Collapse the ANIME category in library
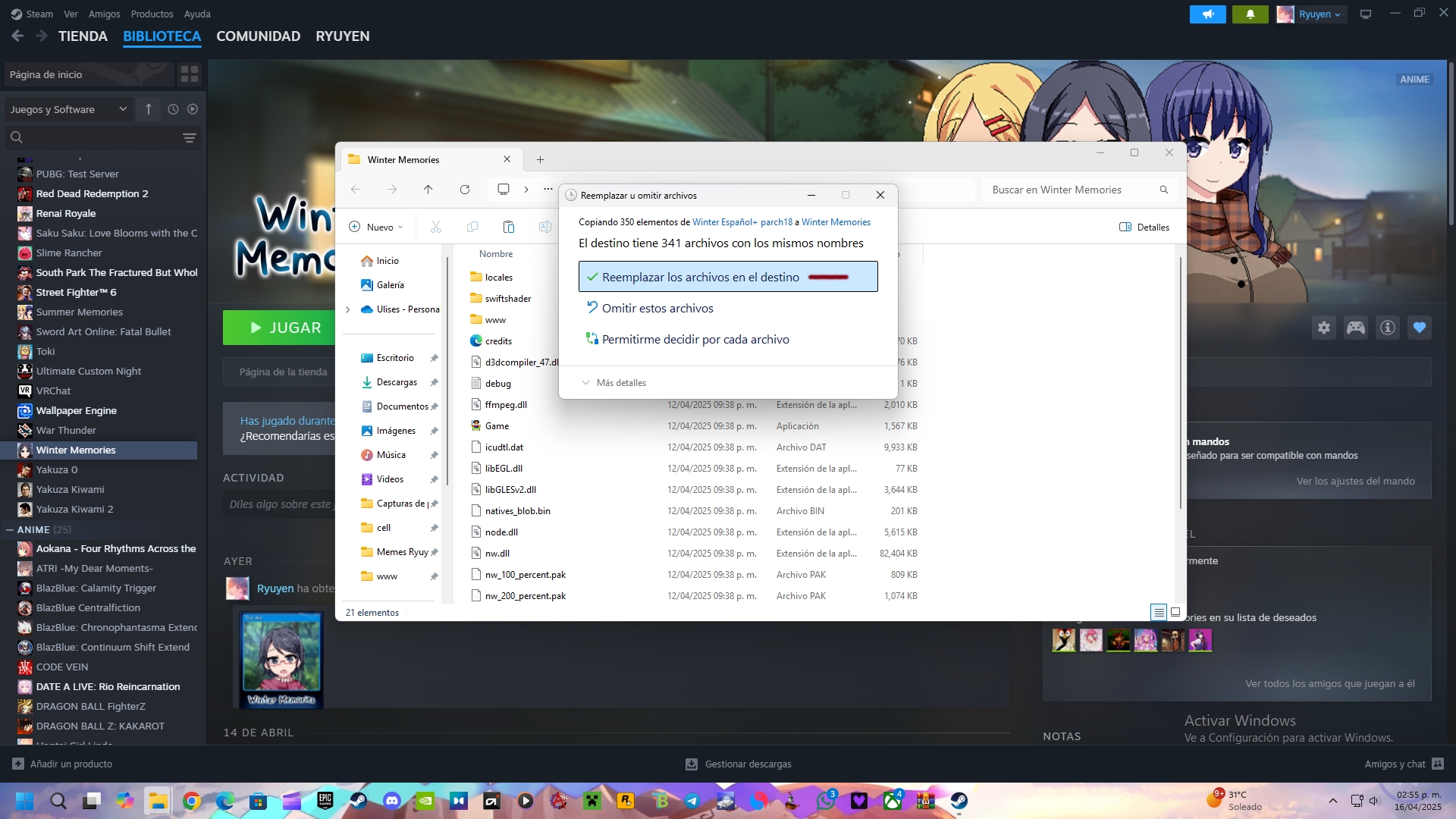This screenshot has height=819, width=1456. coord(10,530)
